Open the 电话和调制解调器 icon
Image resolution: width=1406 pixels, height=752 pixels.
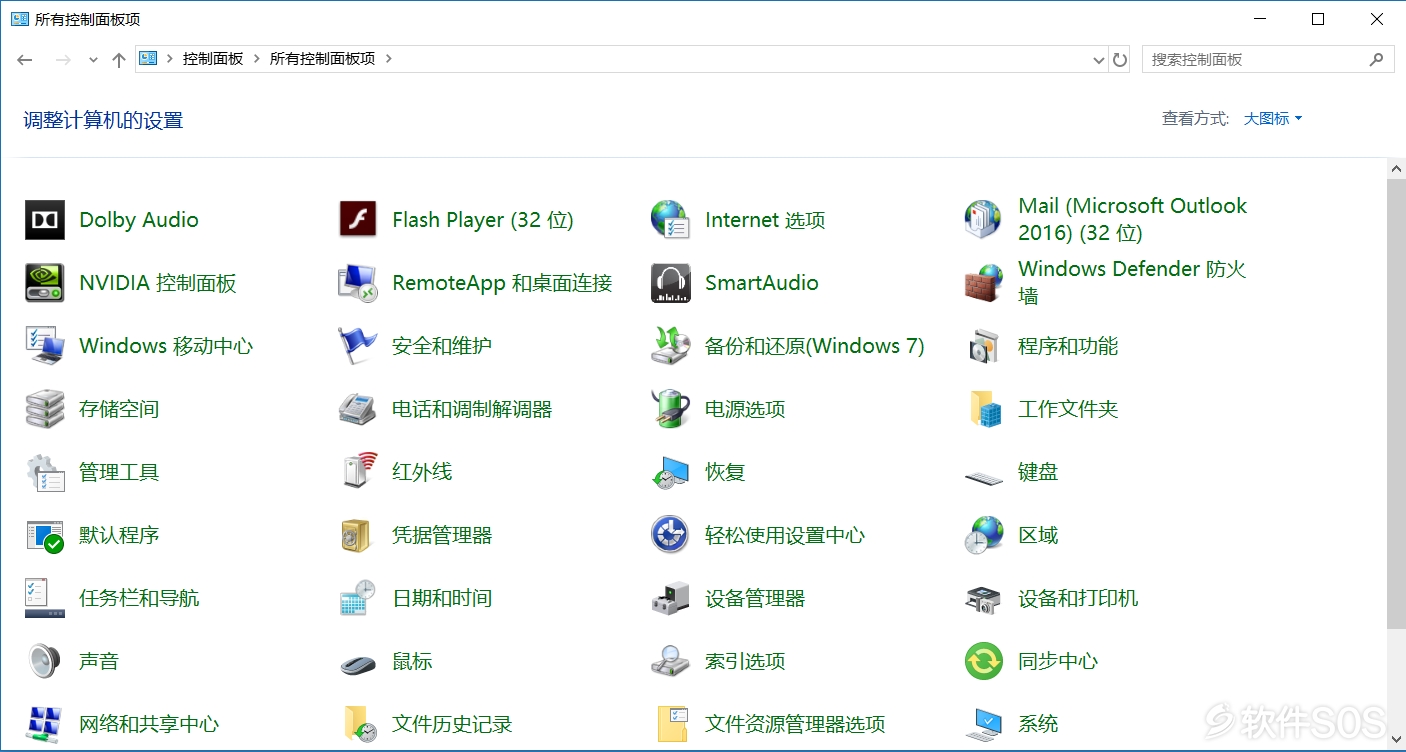click(357, 409)
